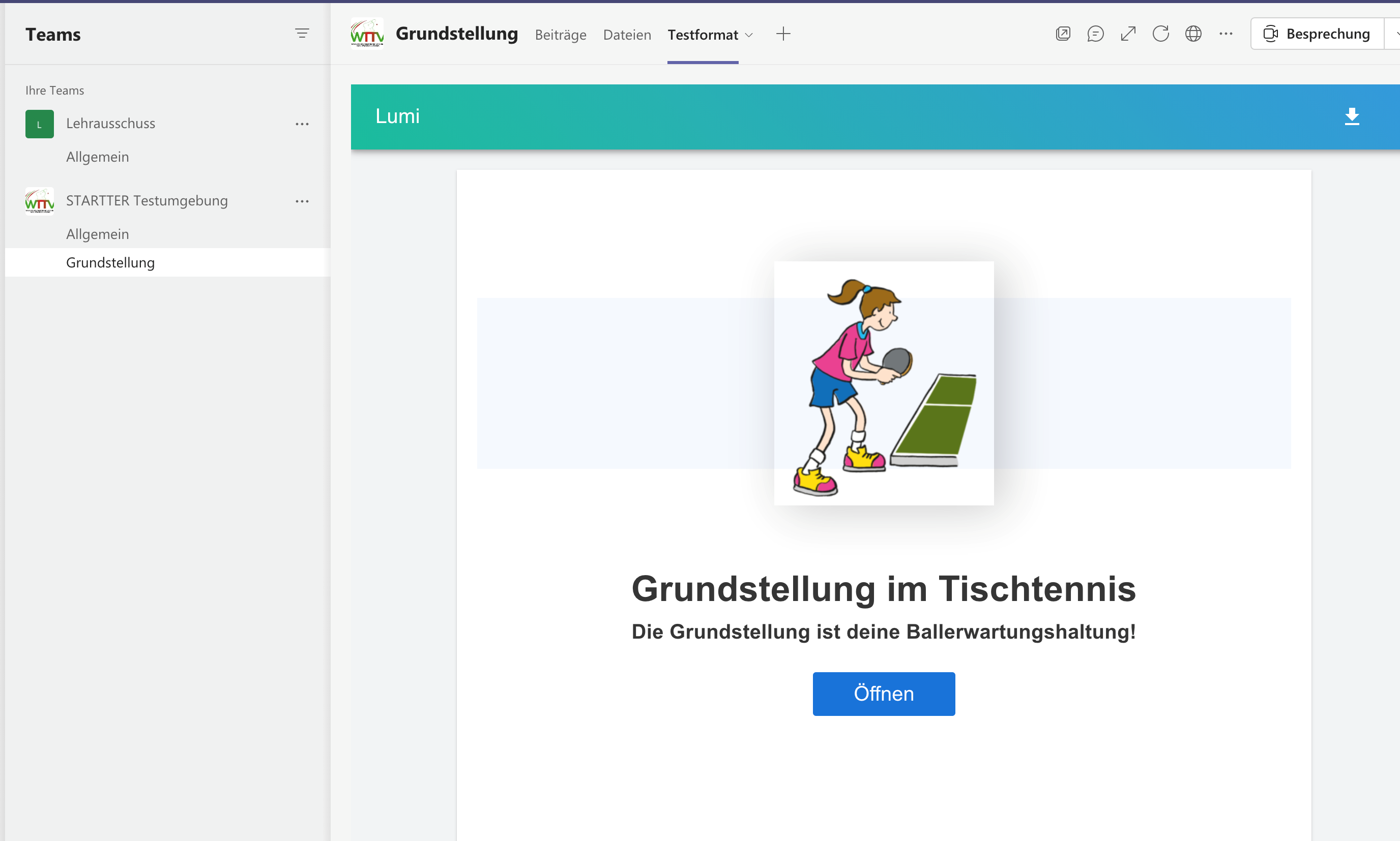This screenshot has height=841, width=1400.
Task: Expand the Testformat tab dropdown chevron
Action: 748,35
